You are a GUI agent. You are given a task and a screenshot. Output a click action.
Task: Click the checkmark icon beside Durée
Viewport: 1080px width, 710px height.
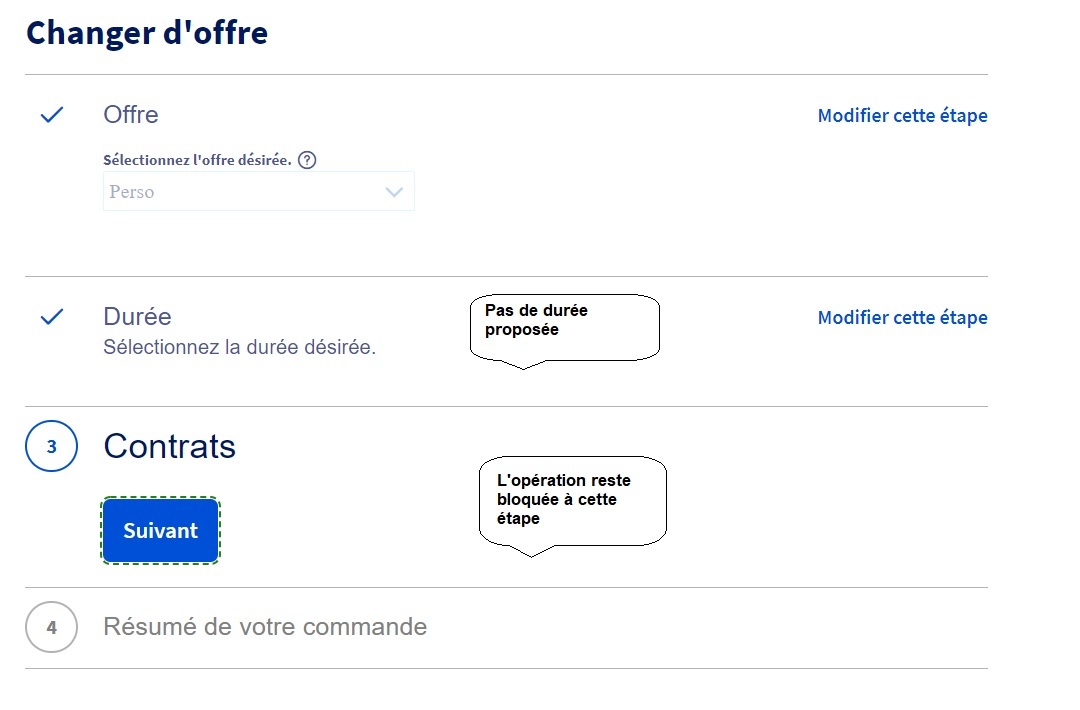(52, 317)
